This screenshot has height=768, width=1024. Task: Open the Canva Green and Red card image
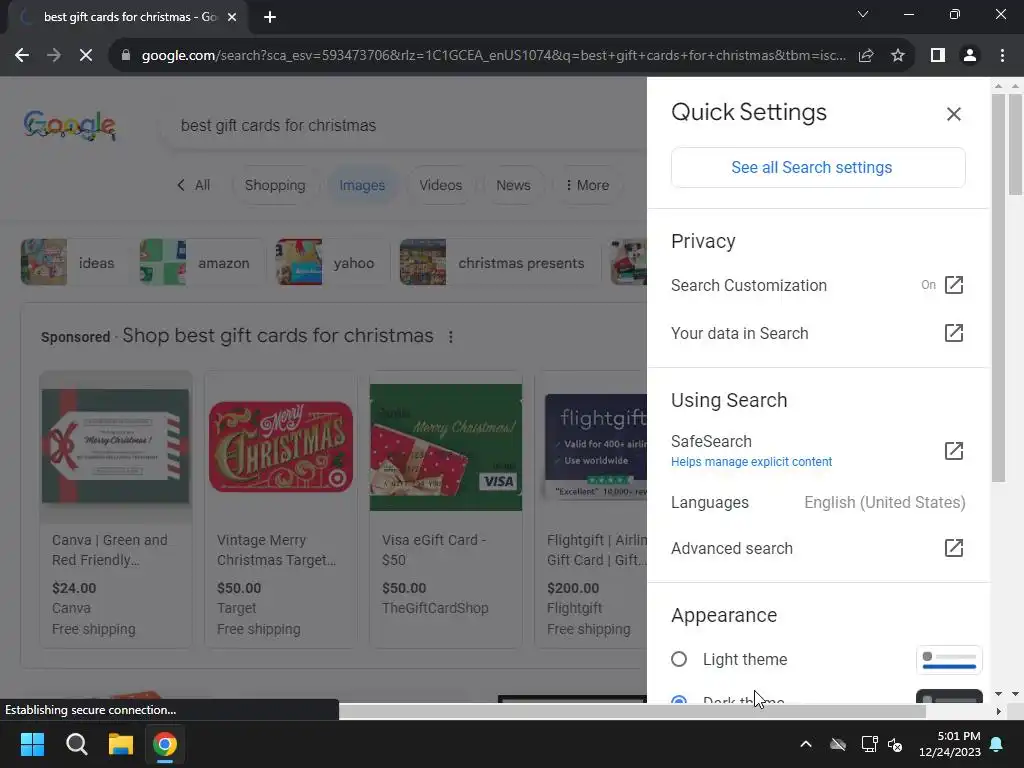click(x=116, y=447)
